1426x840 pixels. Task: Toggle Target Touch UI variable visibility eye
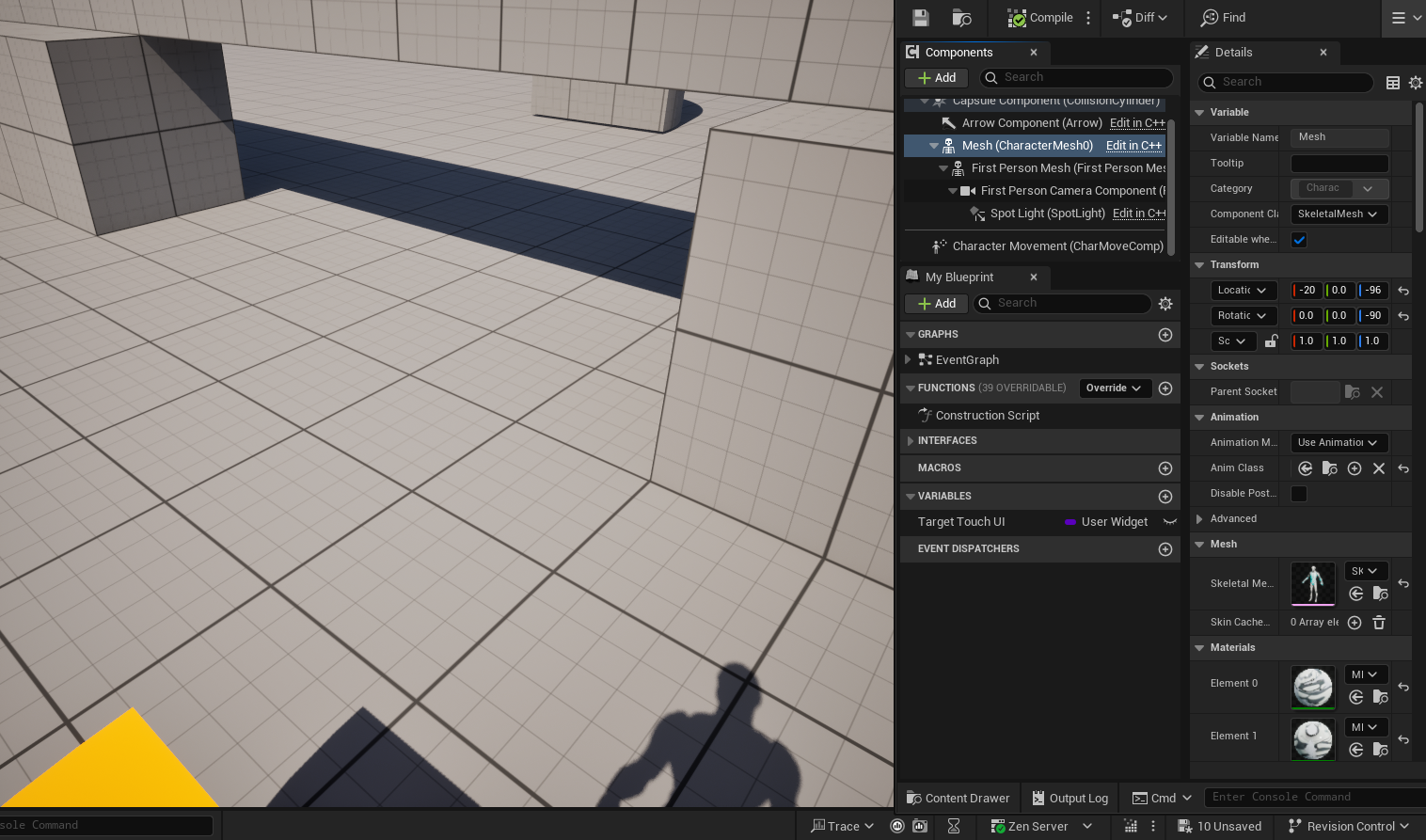[1170, 522]
